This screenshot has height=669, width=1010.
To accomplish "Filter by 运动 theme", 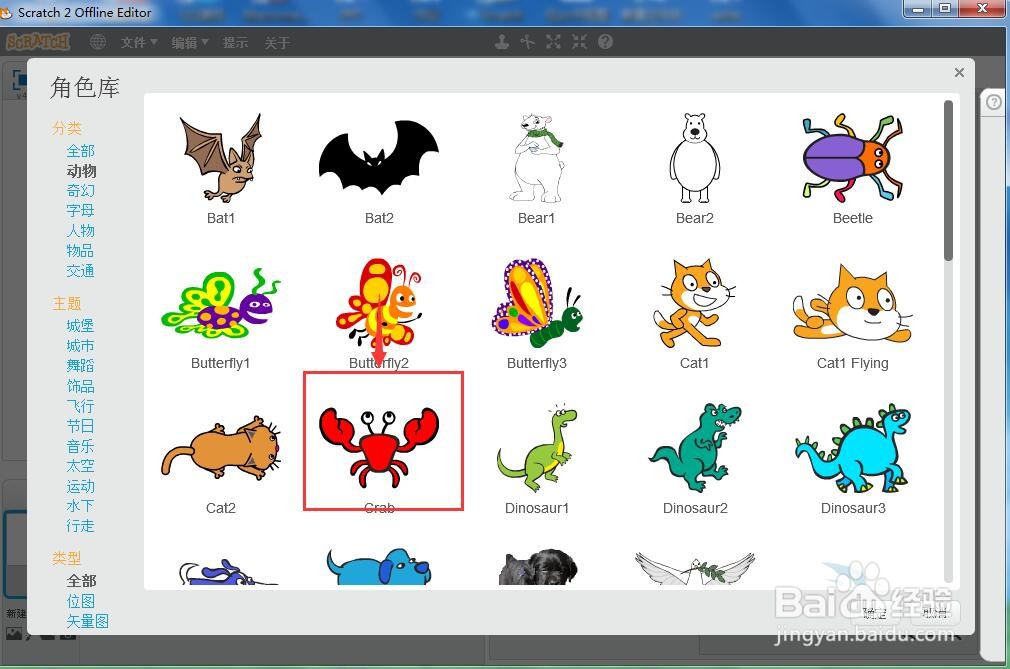I will pos(81,485).
